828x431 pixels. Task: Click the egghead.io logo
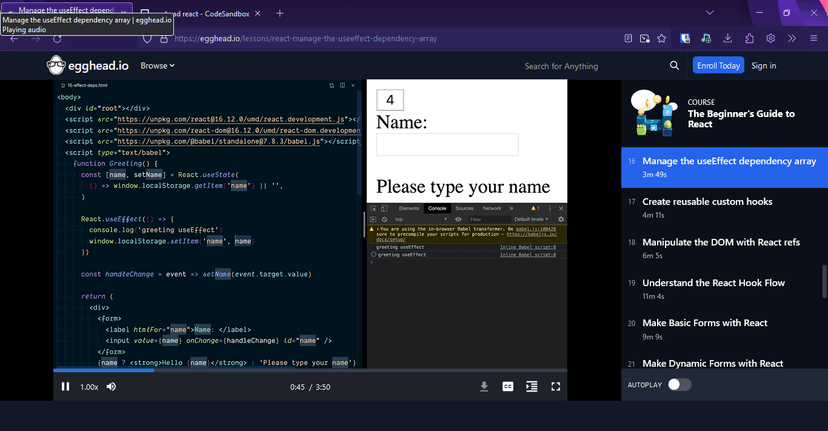[89, 66]
